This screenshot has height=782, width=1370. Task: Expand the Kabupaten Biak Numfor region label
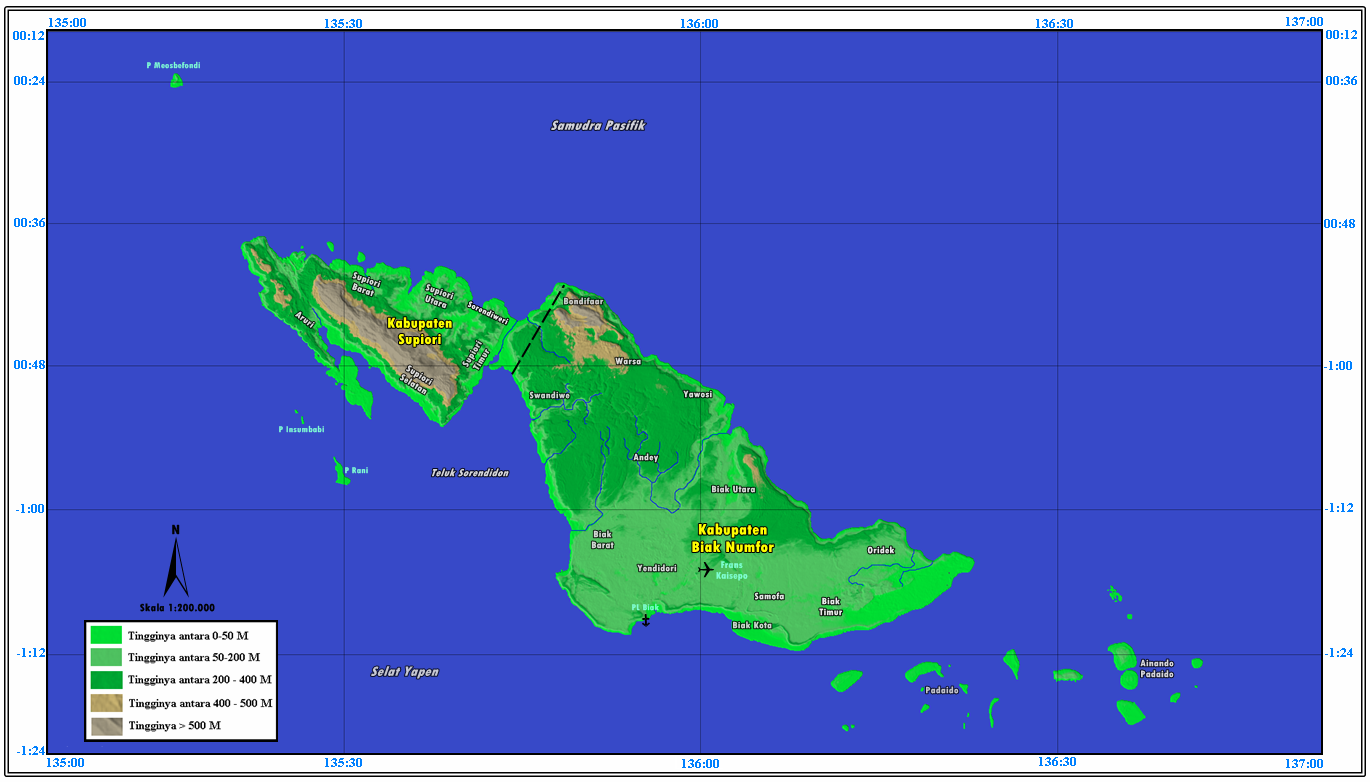733,539
